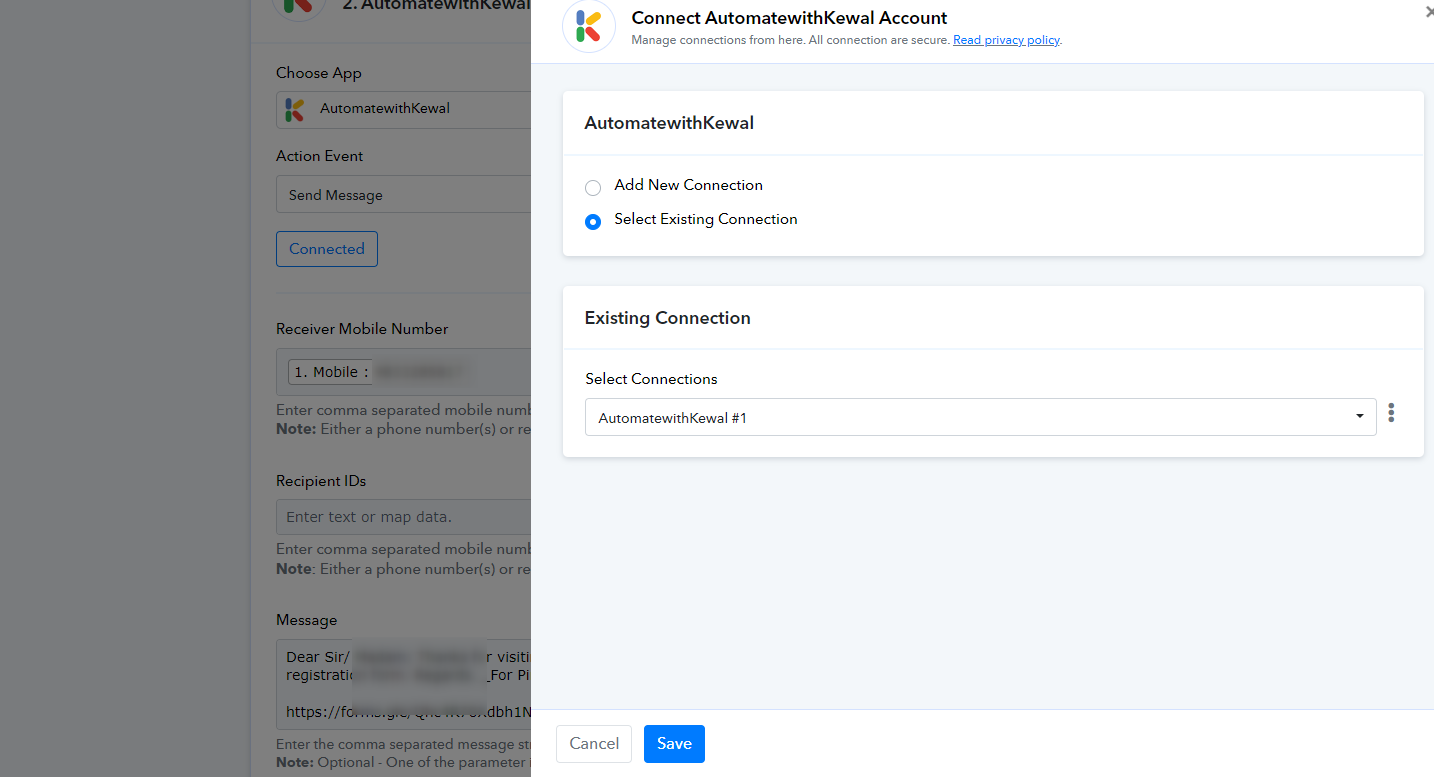This screenshot has height=777, width=1434.
Task: Open the three-dot connection options menu
Action: 1391,414
